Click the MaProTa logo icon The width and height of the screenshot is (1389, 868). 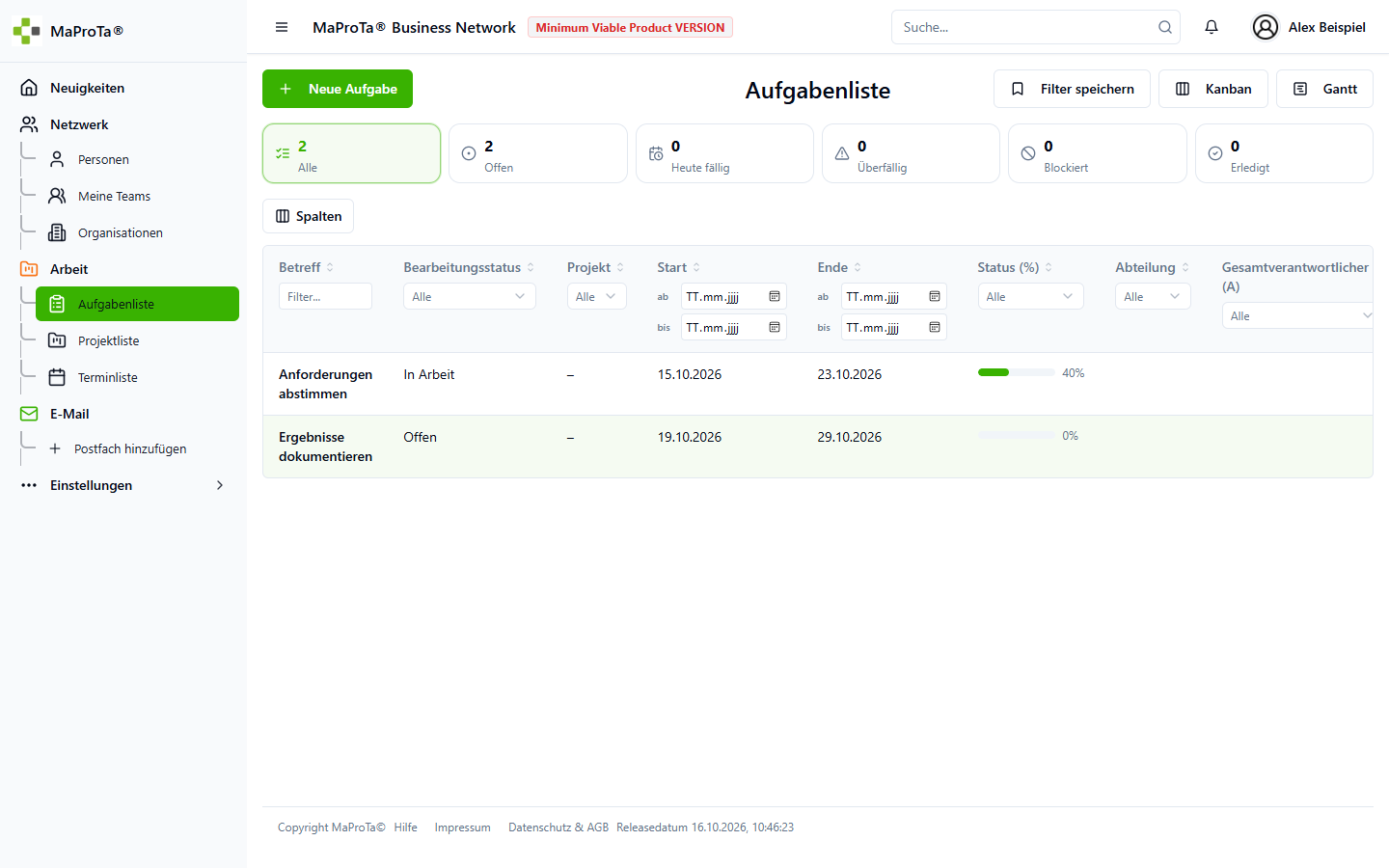coord(27,31)
